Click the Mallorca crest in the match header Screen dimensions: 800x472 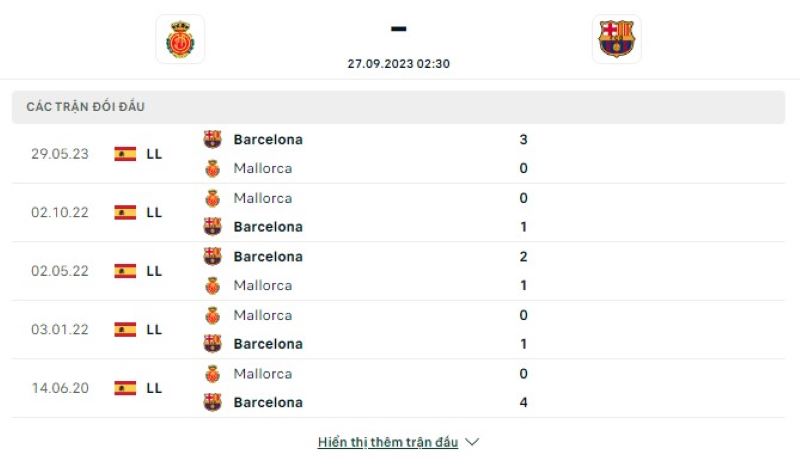point(180,39)
